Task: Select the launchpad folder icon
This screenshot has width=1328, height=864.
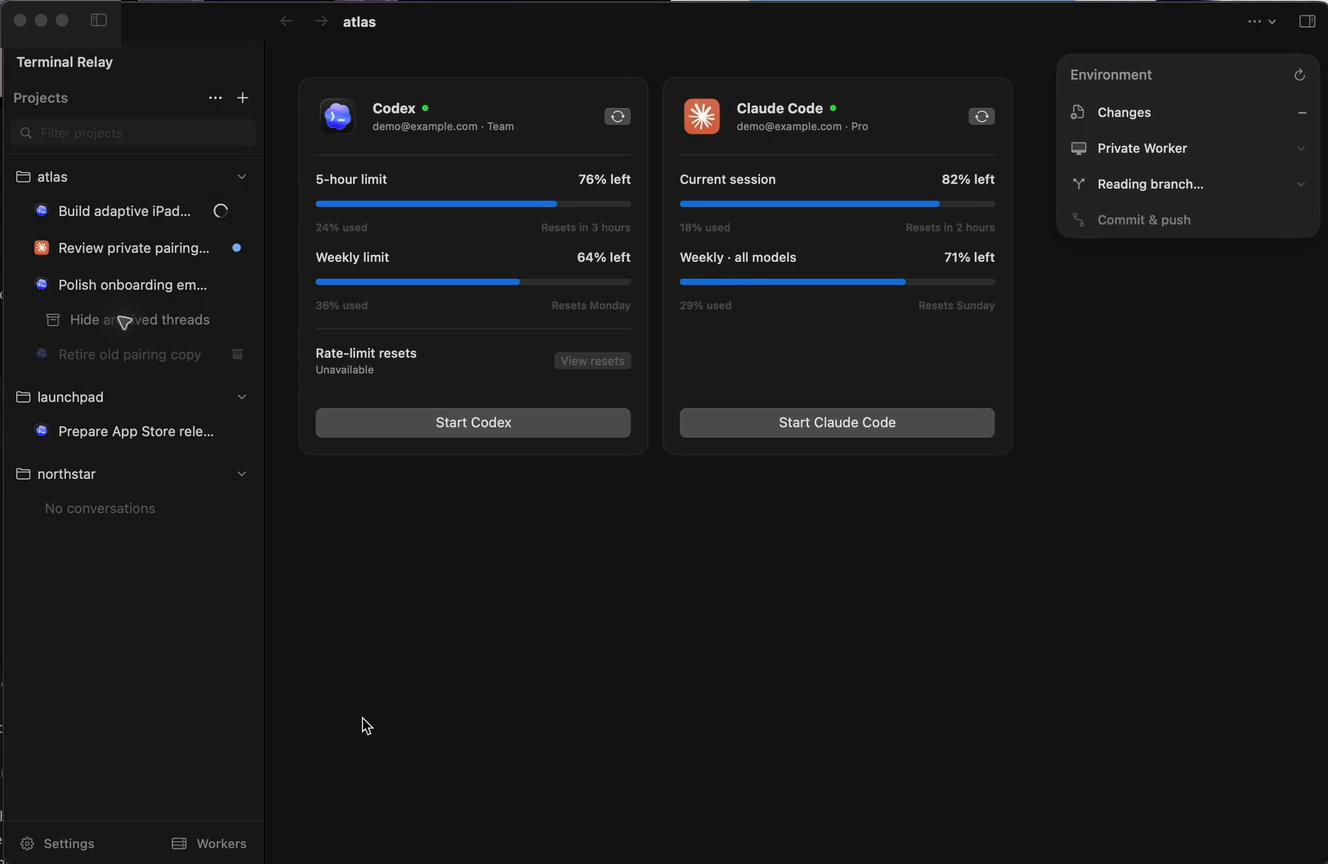Action: point(23,397)
